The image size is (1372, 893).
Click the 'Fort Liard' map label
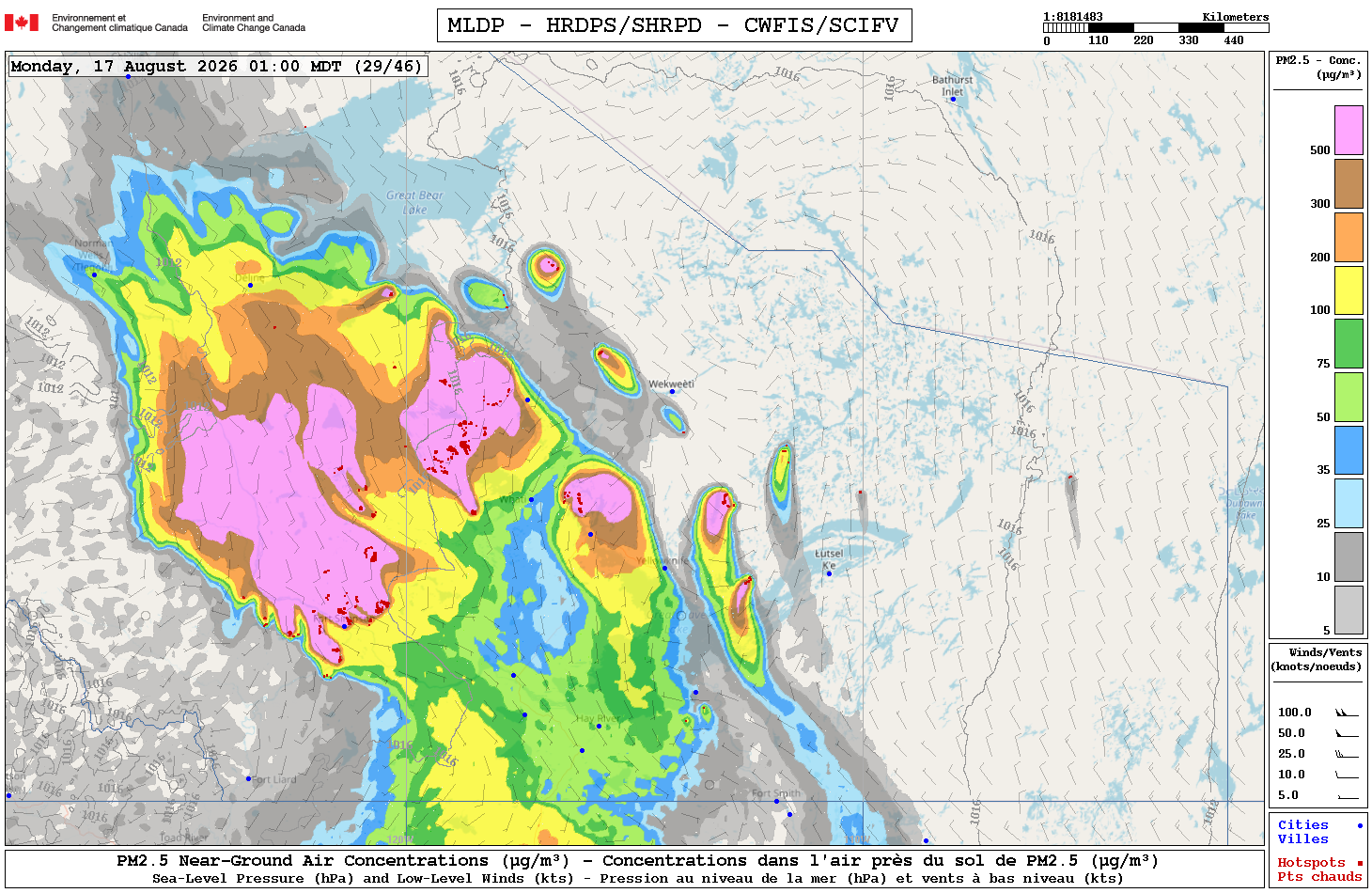pos(274,779)
